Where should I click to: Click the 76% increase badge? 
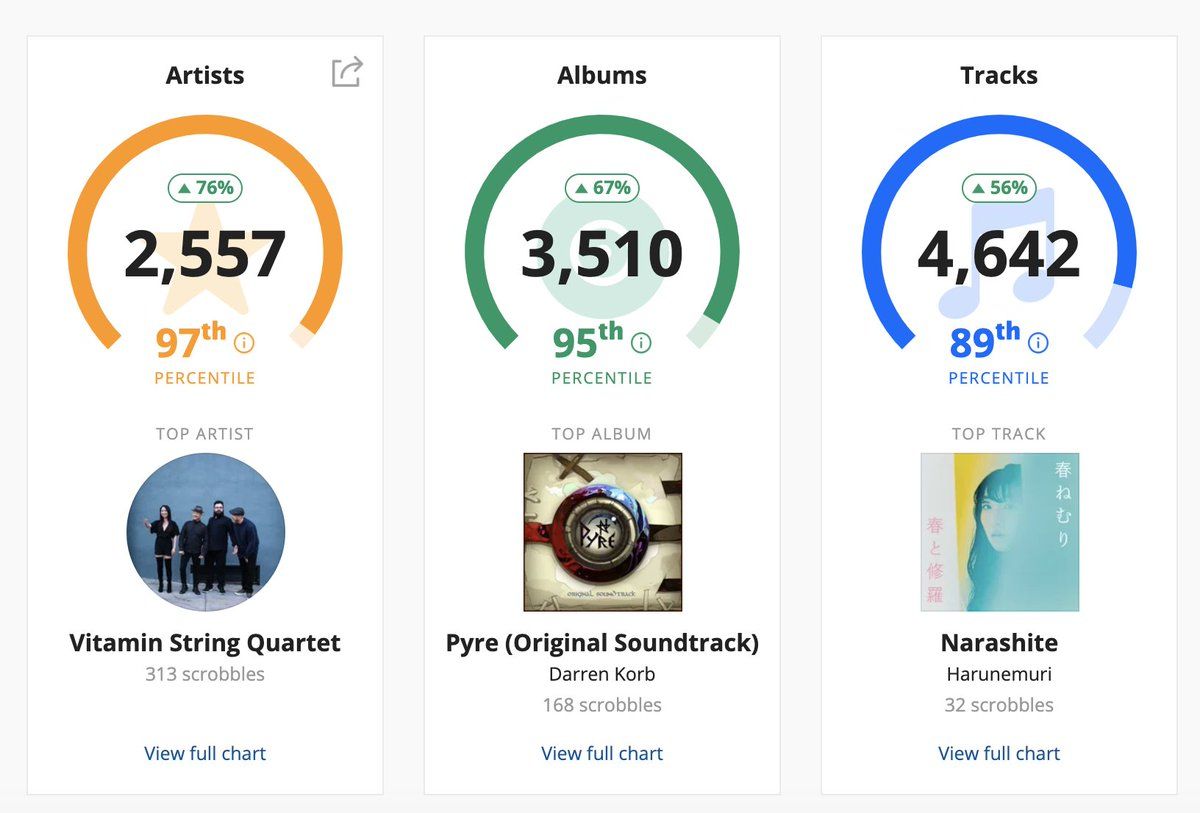click(x=205, y=187)
